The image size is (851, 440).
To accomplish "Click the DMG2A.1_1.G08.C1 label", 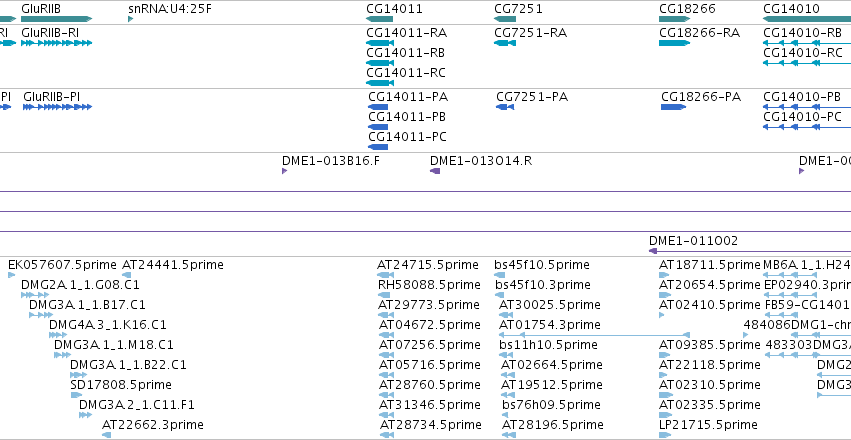I will 80,285.
